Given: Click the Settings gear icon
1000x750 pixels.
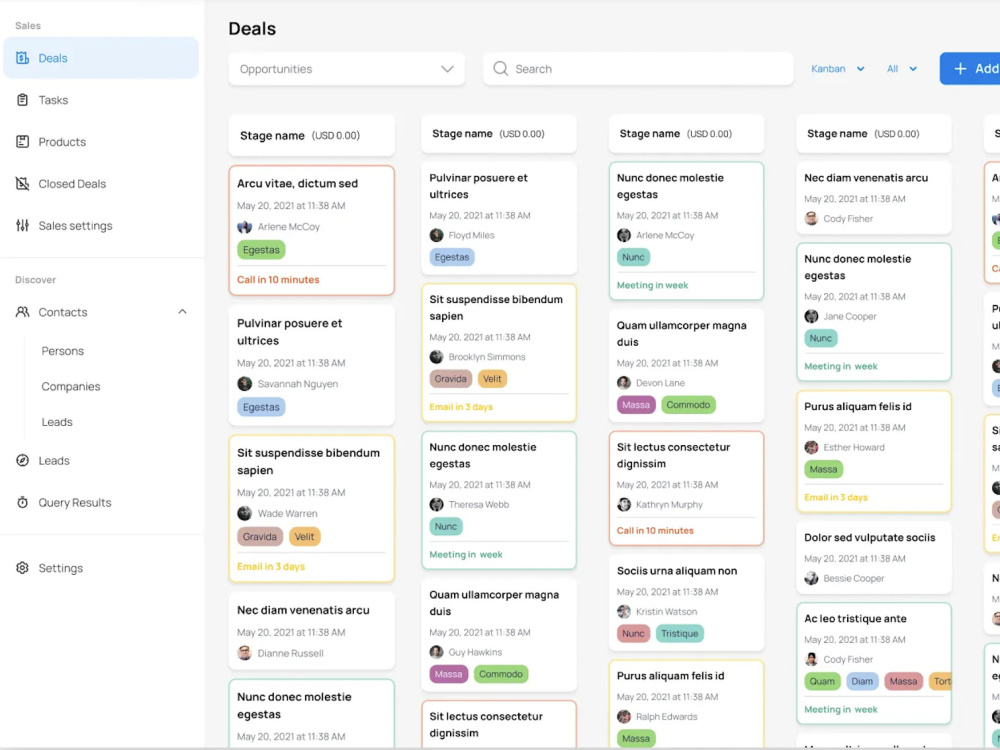Looking at the screenshot, I should (22, 568).
